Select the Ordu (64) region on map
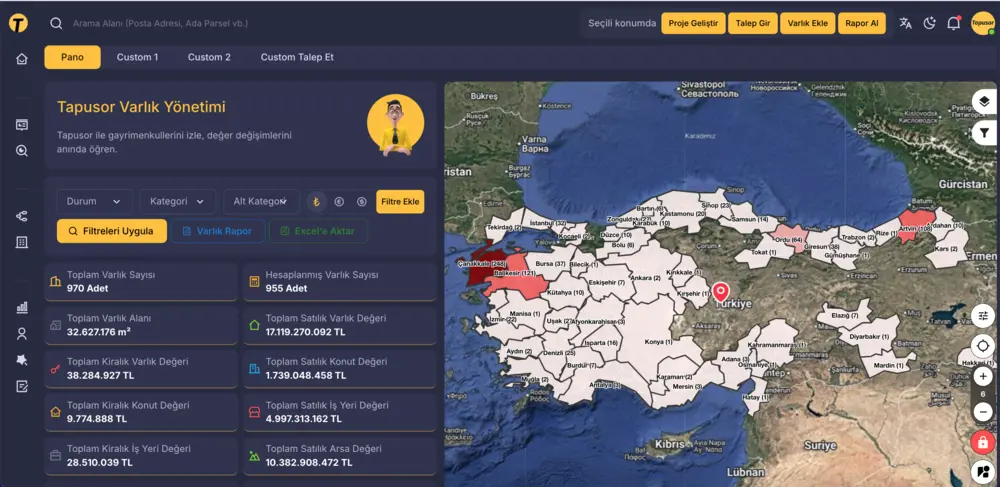 point(790,239)
